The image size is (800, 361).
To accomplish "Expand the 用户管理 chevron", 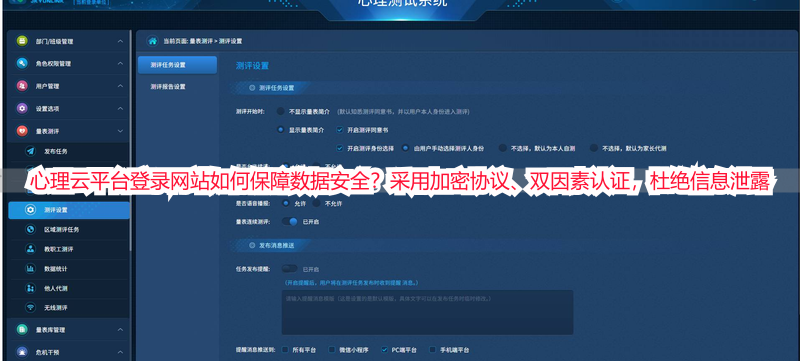I will coord(120,86).
